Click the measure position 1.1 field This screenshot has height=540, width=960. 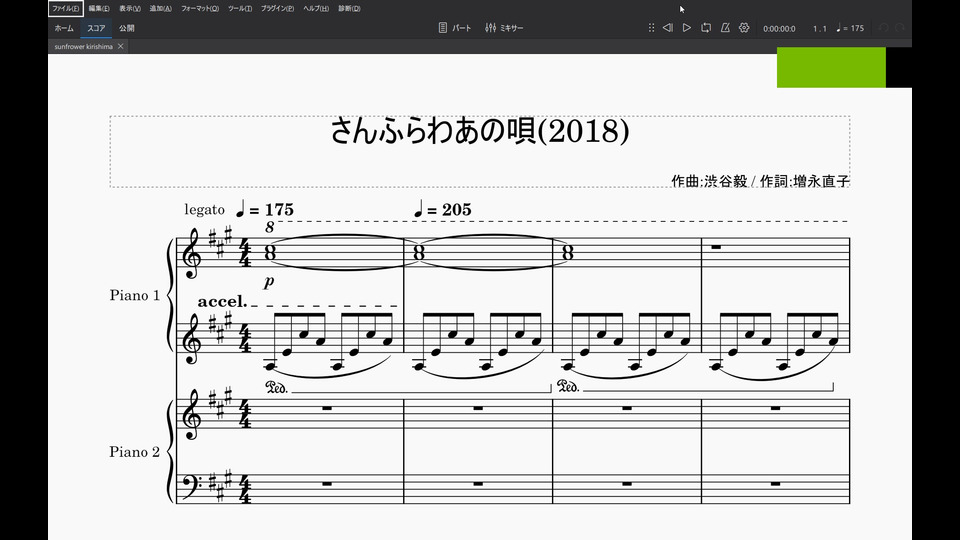click(x=819, y=29)
